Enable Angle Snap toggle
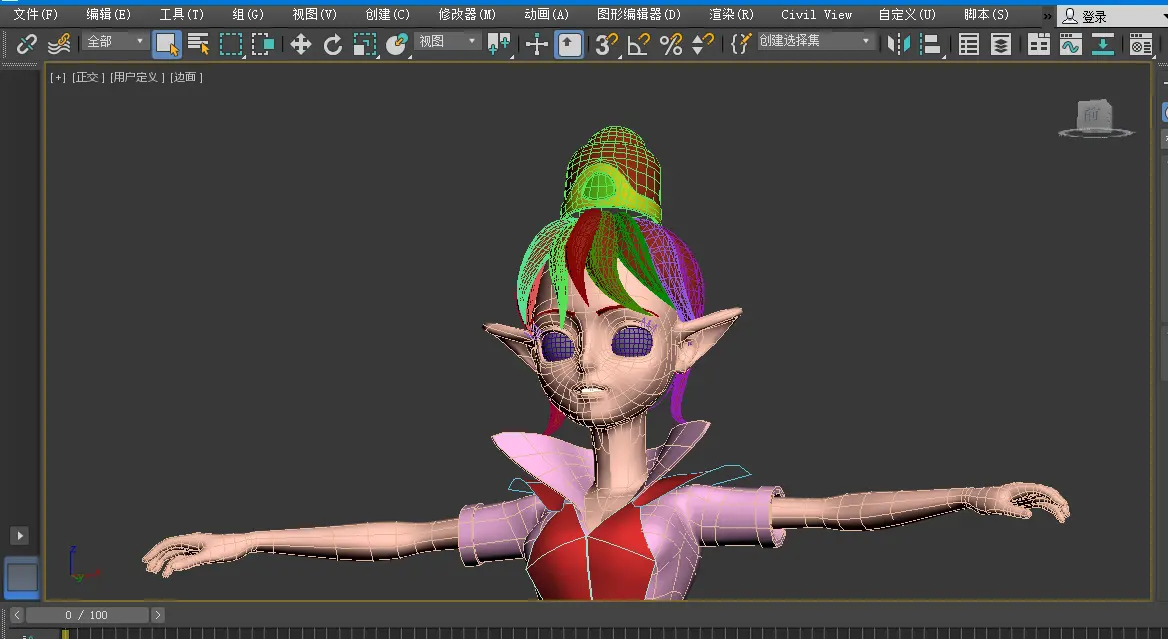This screenshot has height=639, width=1168. click(x=638, y=44)
